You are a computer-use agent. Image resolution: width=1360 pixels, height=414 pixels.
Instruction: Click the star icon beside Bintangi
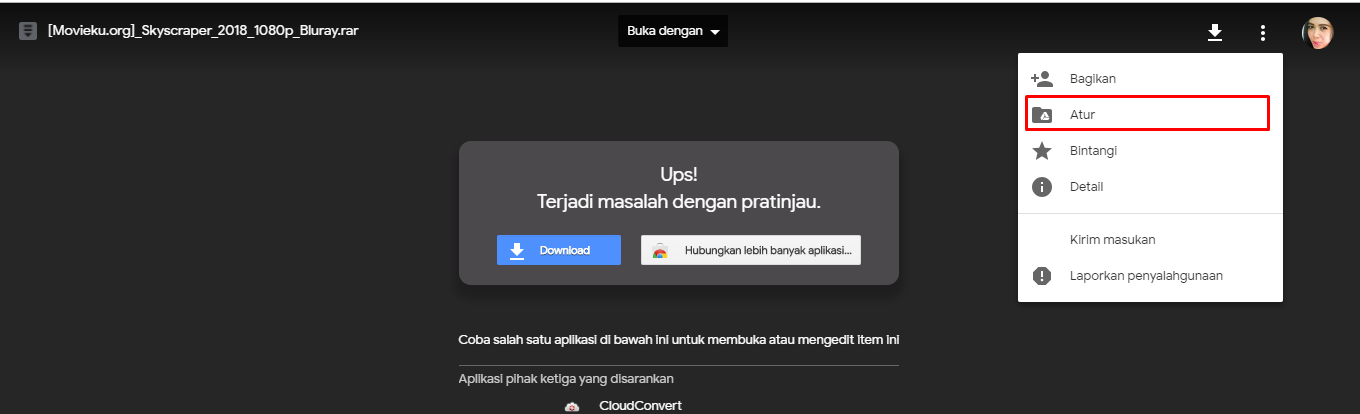(1042, 151)
